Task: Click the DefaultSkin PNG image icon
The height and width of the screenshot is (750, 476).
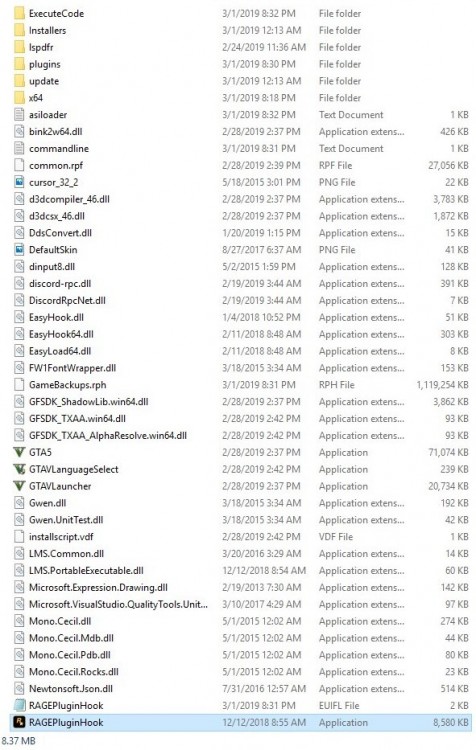Action: (x=19, y=250)
